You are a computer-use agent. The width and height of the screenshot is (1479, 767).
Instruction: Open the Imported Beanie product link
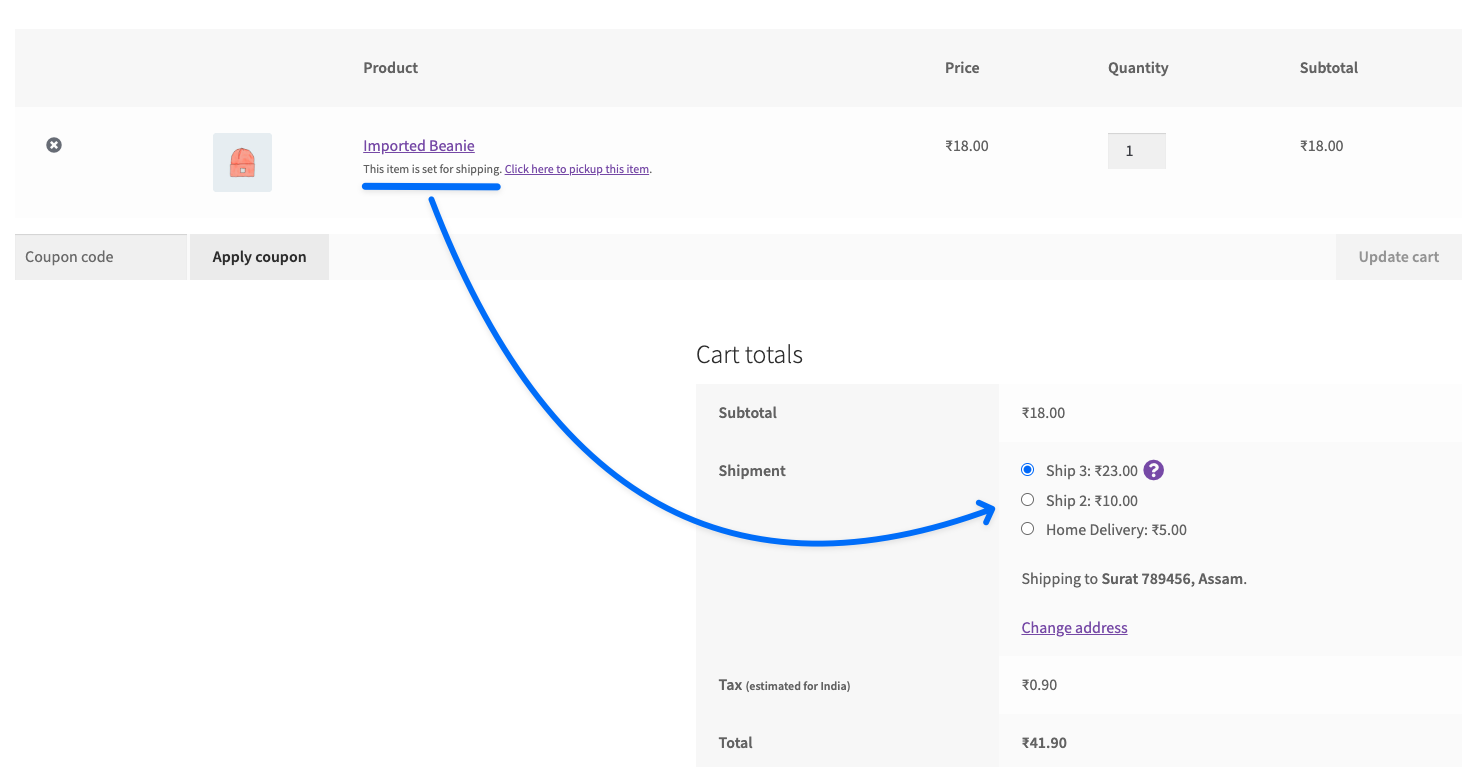[418, 146]
